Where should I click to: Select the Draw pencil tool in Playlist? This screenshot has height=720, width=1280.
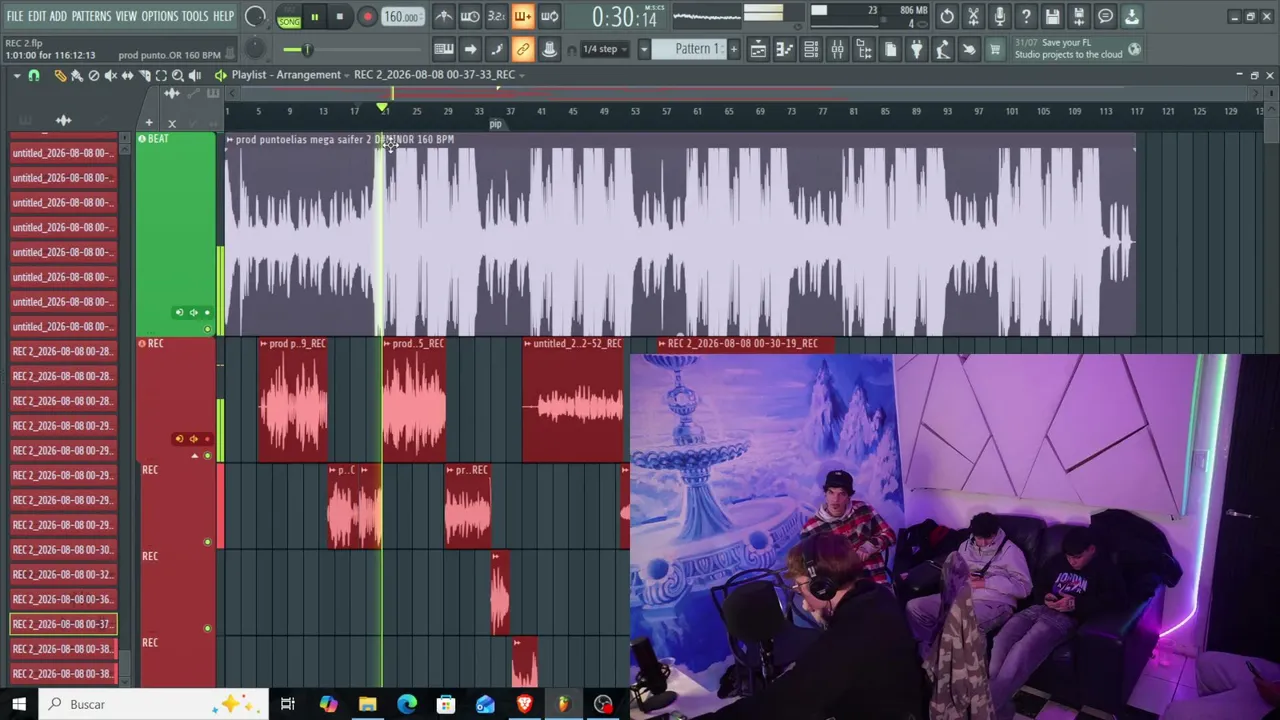(60, 75)
